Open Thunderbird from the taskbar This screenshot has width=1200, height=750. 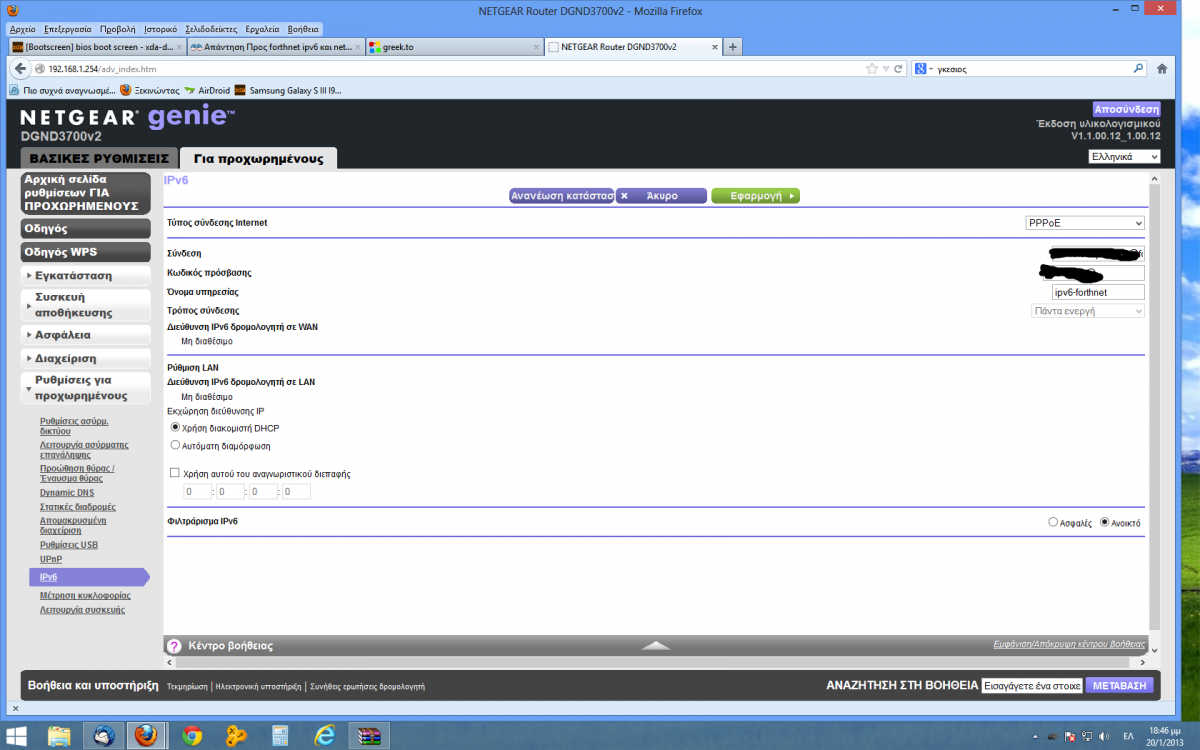click(103, 736)
